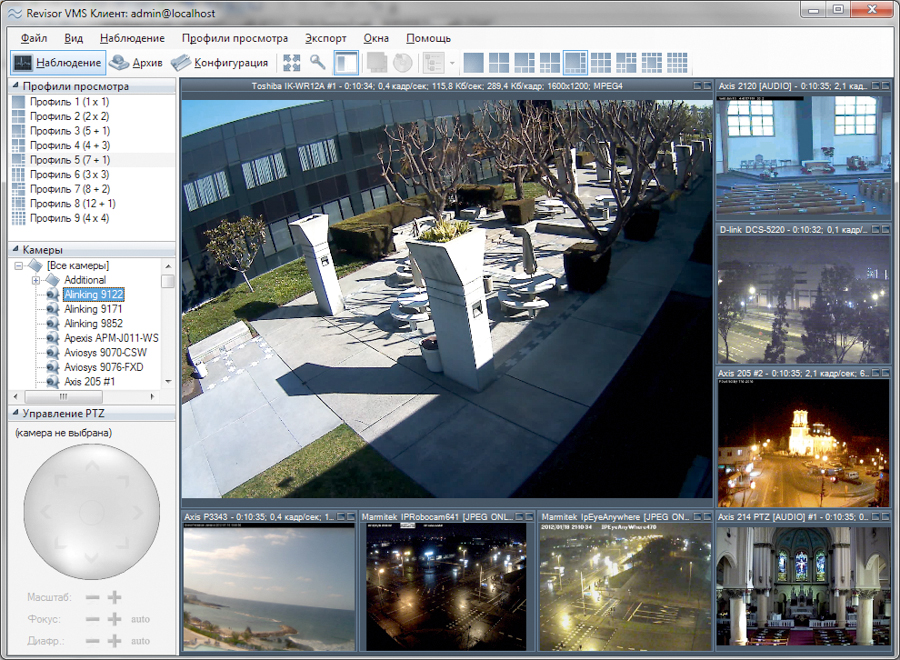Select Alinking 9122 camera in tree

94,294
